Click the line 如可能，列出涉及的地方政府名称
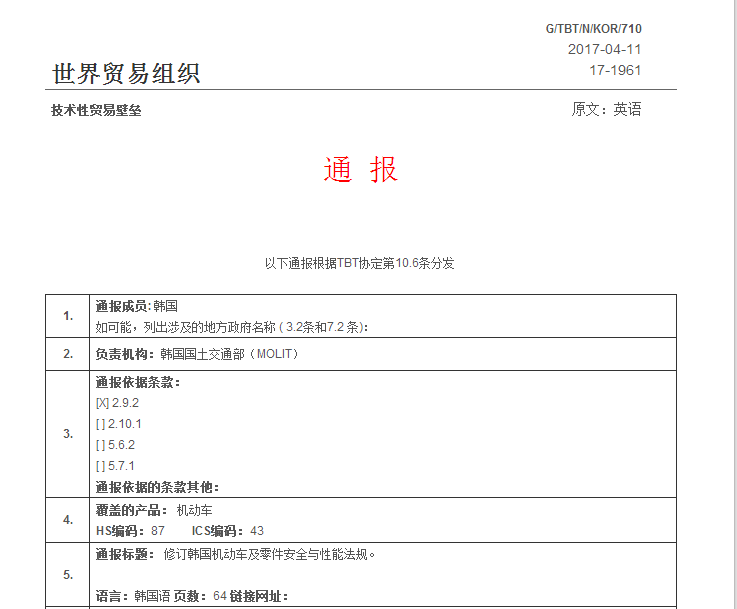 [x=232, y=327]
